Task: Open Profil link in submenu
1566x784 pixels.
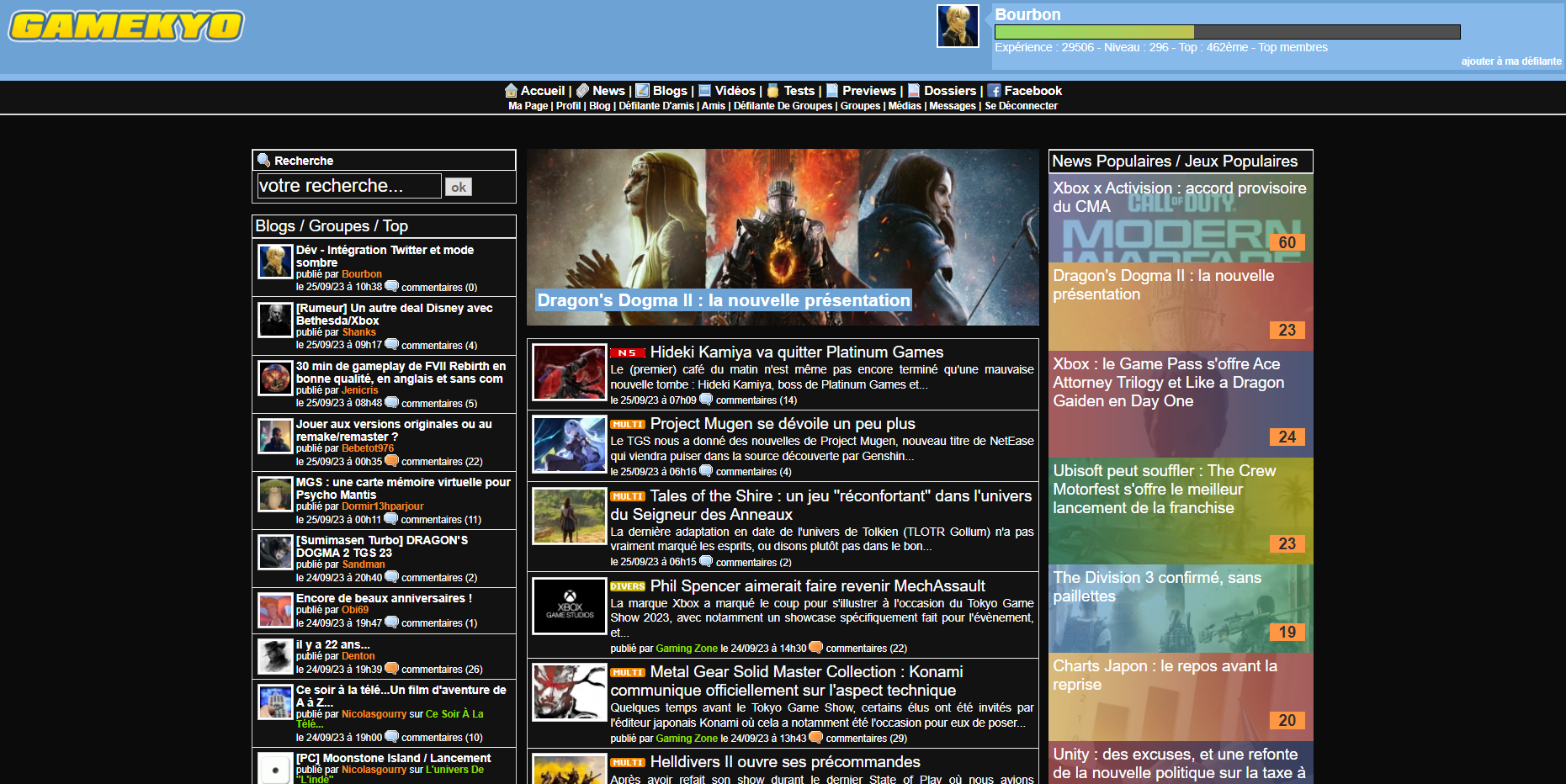Action: coord(568,106)
